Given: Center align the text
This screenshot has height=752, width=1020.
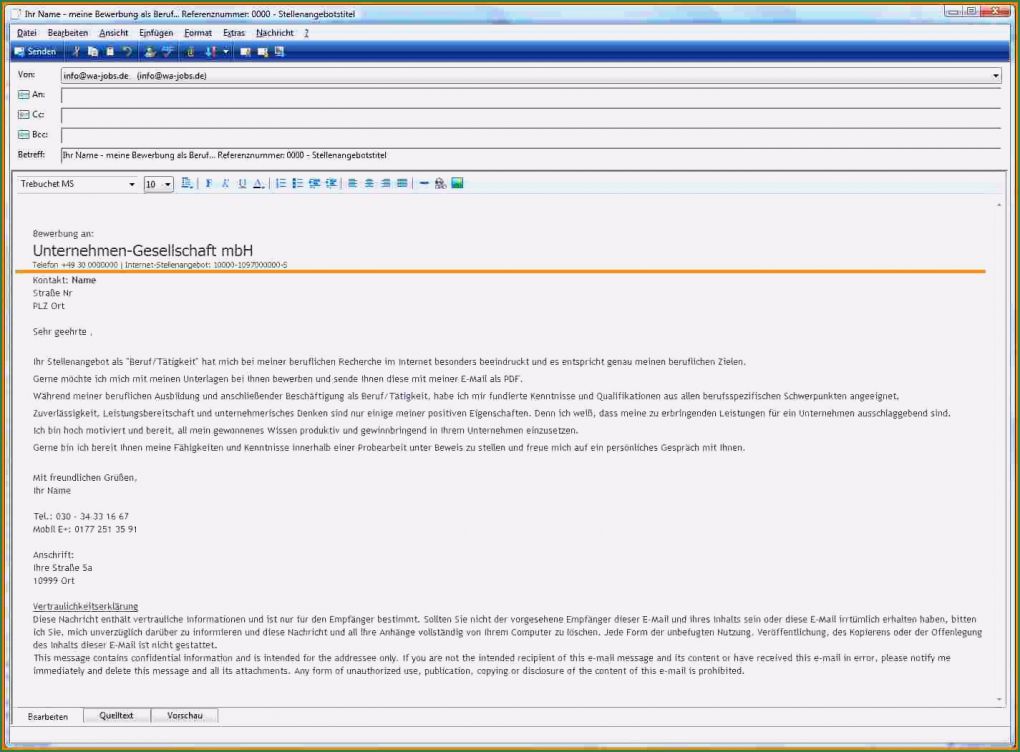Looking at the screenshot, I should tap(369, 184).
